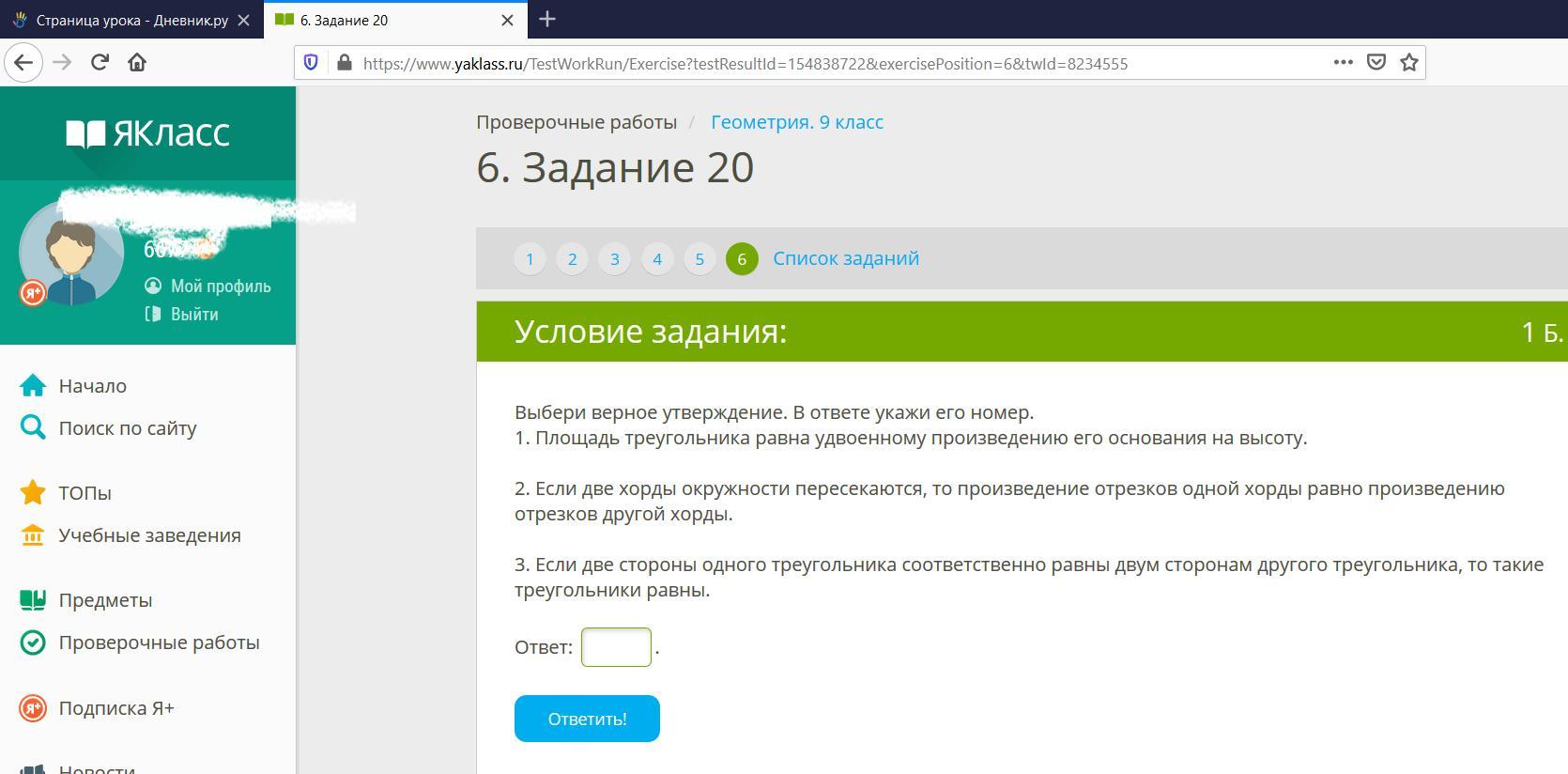Screen dimensions: 1568x774
Task: Go back with the browser back arrow
Action: pyautogui.click(x=23, y=63)
